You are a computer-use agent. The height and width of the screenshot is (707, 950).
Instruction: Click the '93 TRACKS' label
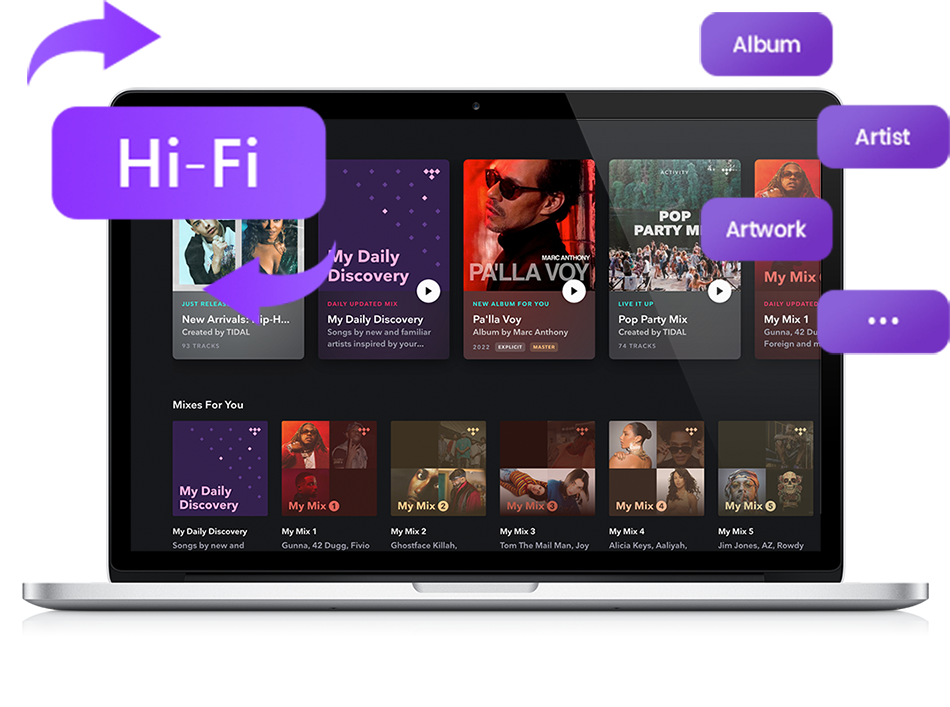[201, 346]
